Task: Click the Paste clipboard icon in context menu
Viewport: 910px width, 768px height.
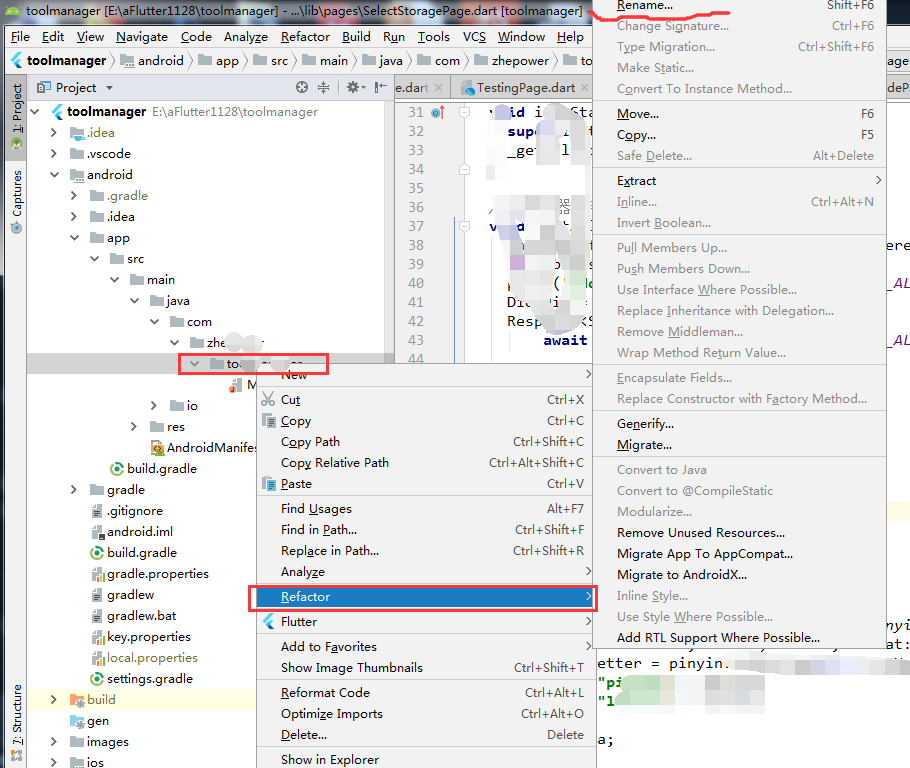Action: (269, 484)
